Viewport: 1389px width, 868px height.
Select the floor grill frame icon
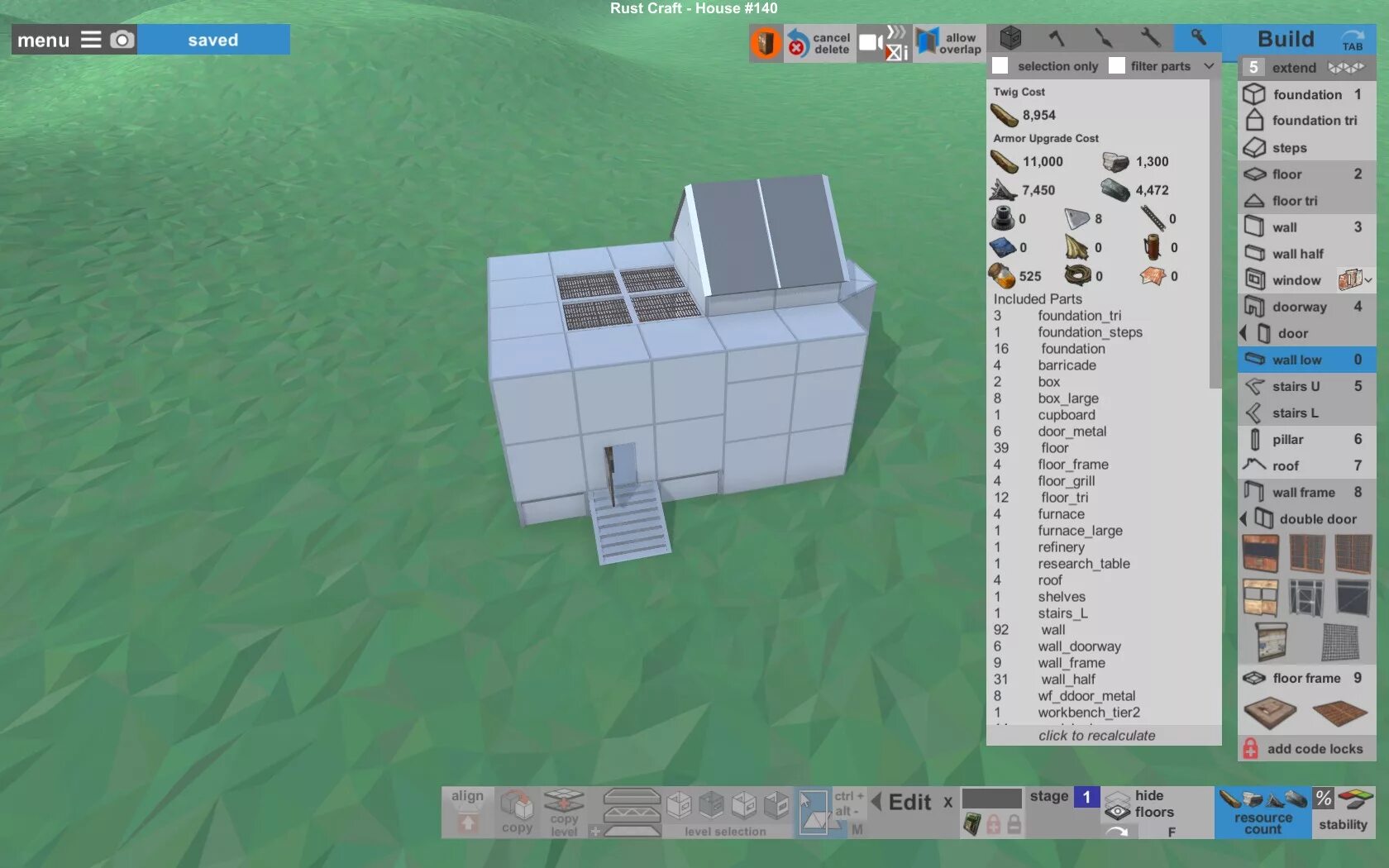pos(1339,712)
